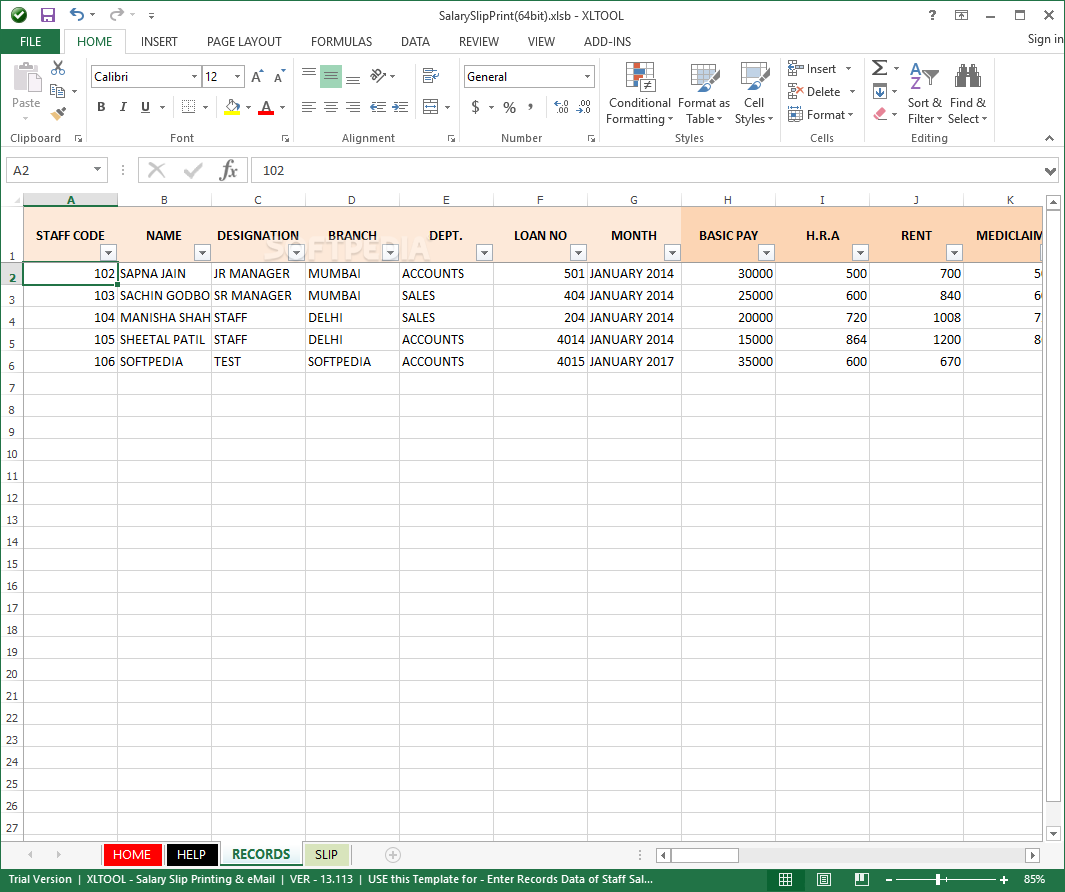Apply Percent Style

[509, 107]
